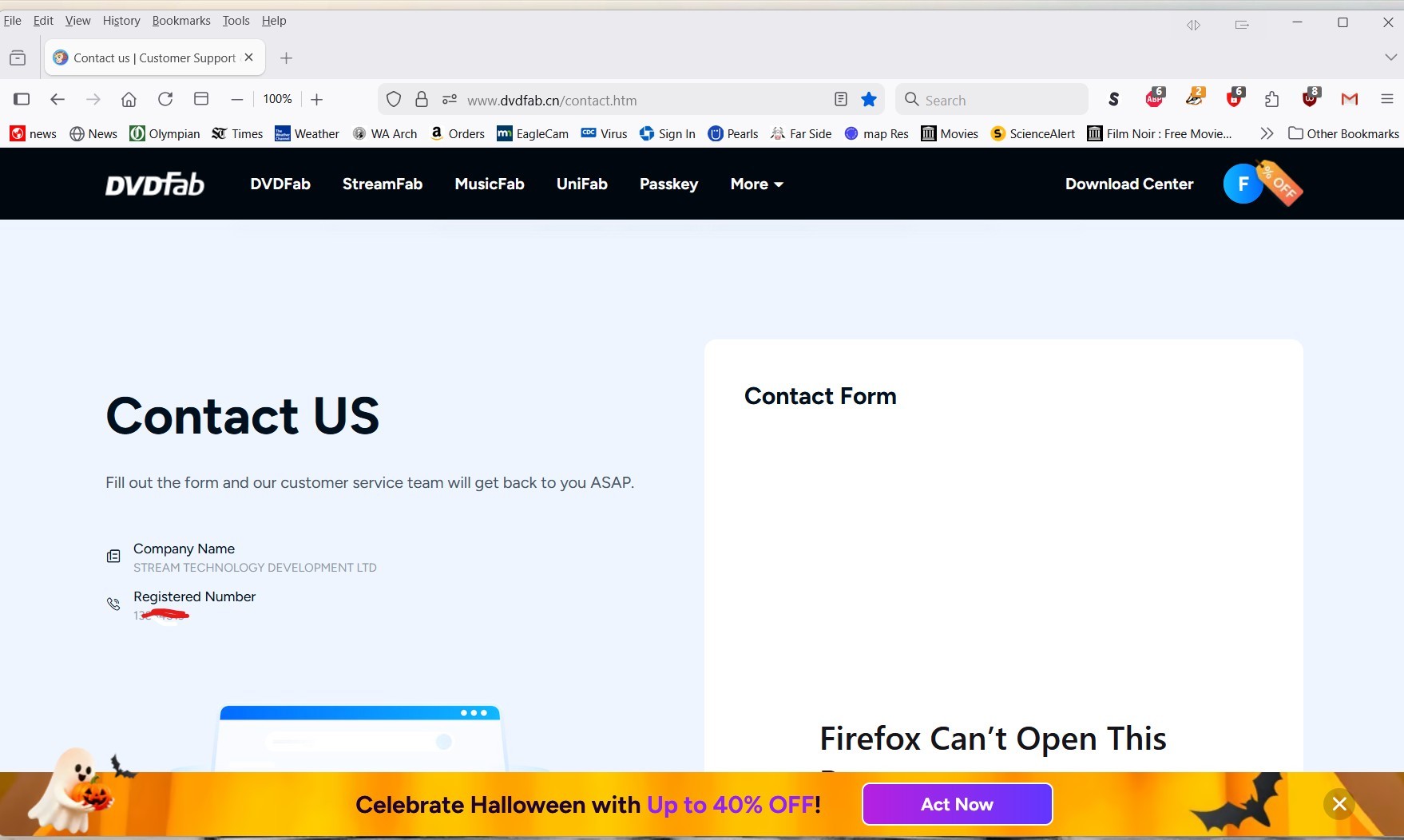Click the DVDFab logo
The width and height of the screenshot is (1404, 840).
coord(155,184)
